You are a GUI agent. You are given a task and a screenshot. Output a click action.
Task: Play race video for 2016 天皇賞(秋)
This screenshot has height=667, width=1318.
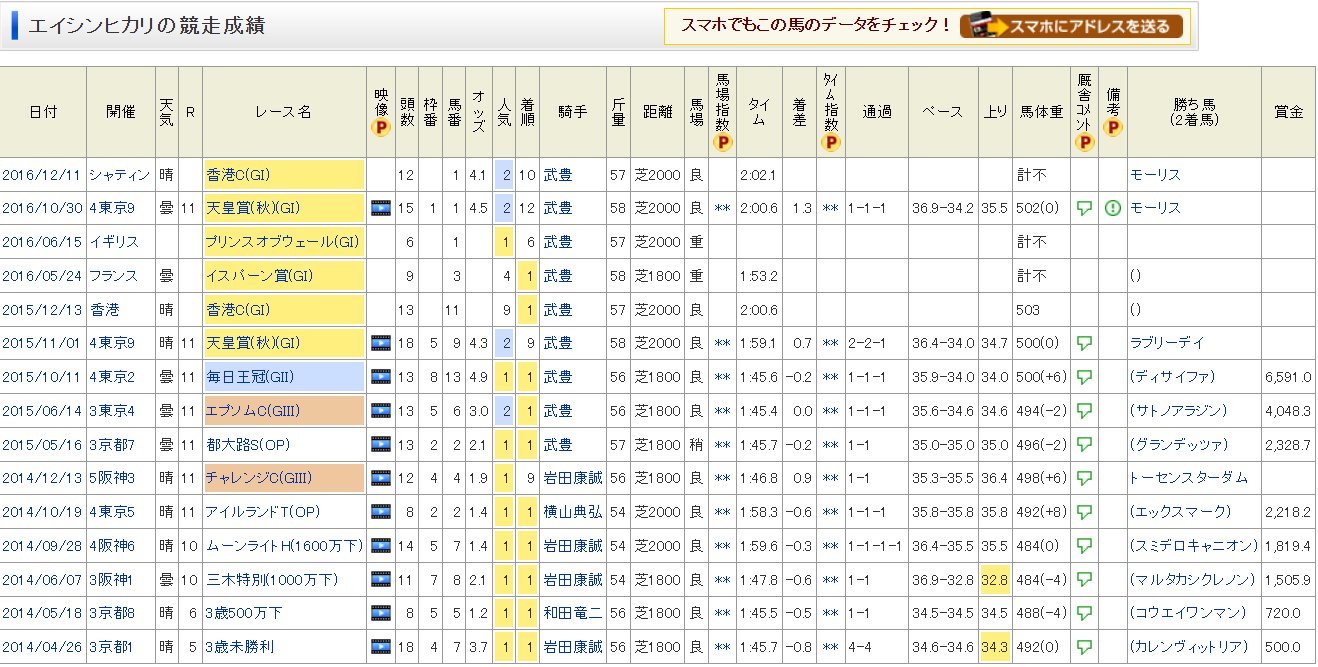tap(380, 208)
